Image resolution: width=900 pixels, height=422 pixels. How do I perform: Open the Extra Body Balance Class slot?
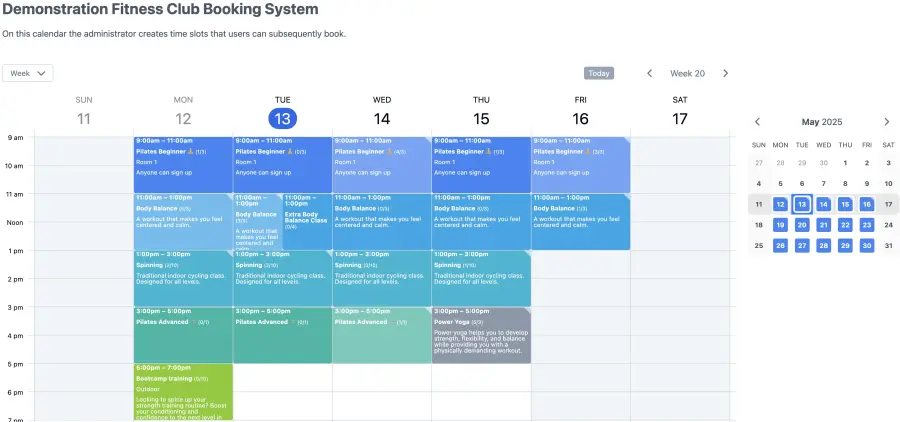point(307,222)
